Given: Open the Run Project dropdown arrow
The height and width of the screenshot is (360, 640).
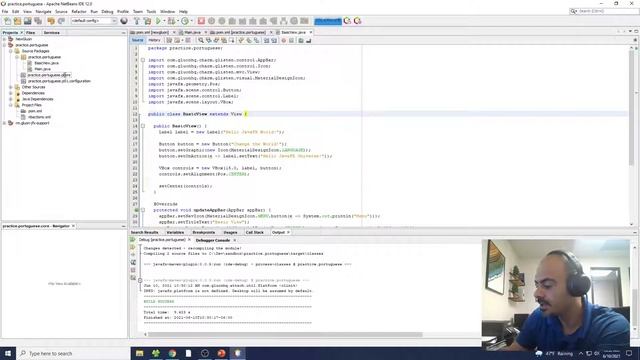Looking at the screenshot, I should point(164,21).
